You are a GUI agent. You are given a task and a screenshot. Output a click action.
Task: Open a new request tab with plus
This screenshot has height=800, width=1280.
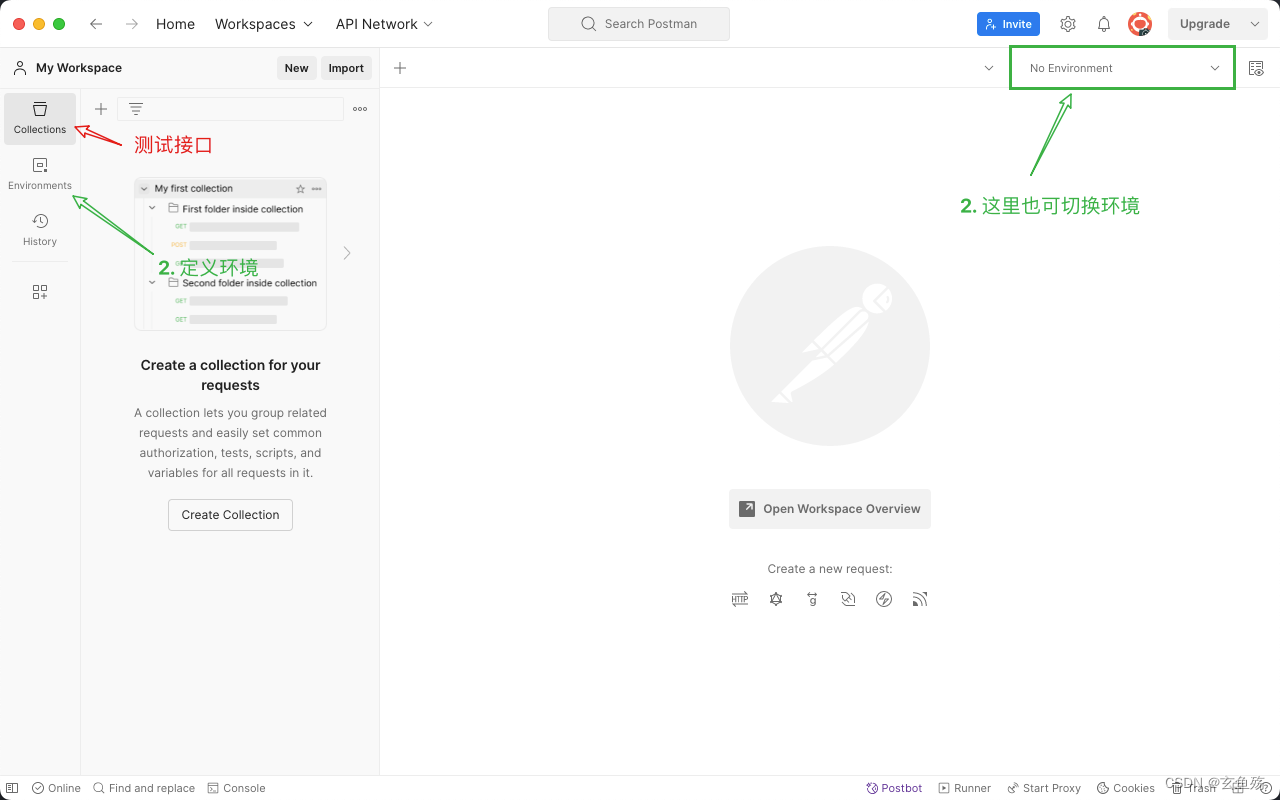point(400,68)
